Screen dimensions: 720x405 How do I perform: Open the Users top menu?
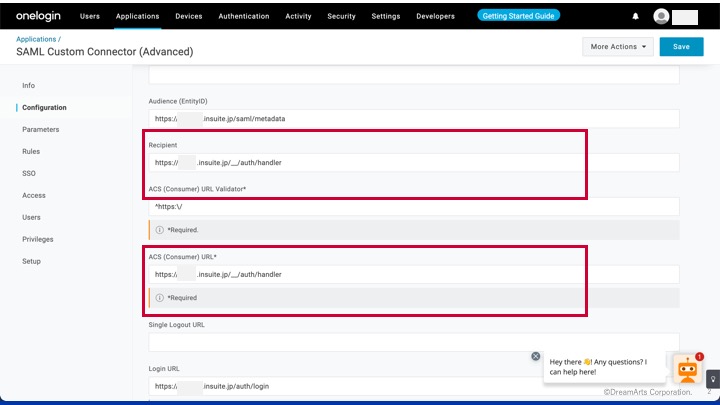tap(90, 16)
